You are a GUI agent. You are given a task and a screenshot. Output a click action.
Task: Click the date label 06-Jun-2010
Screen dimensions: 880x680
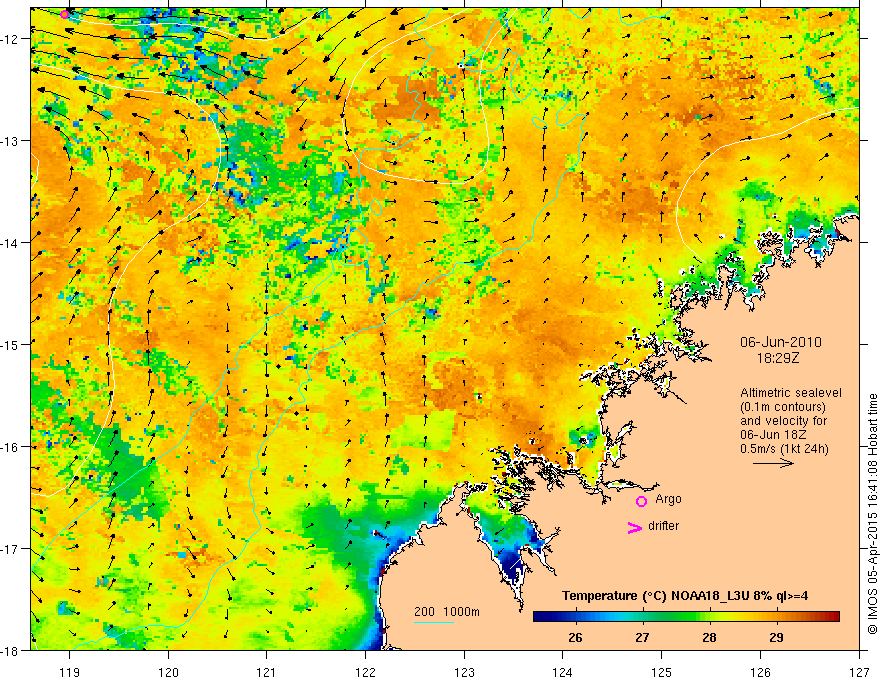[781, 342]
